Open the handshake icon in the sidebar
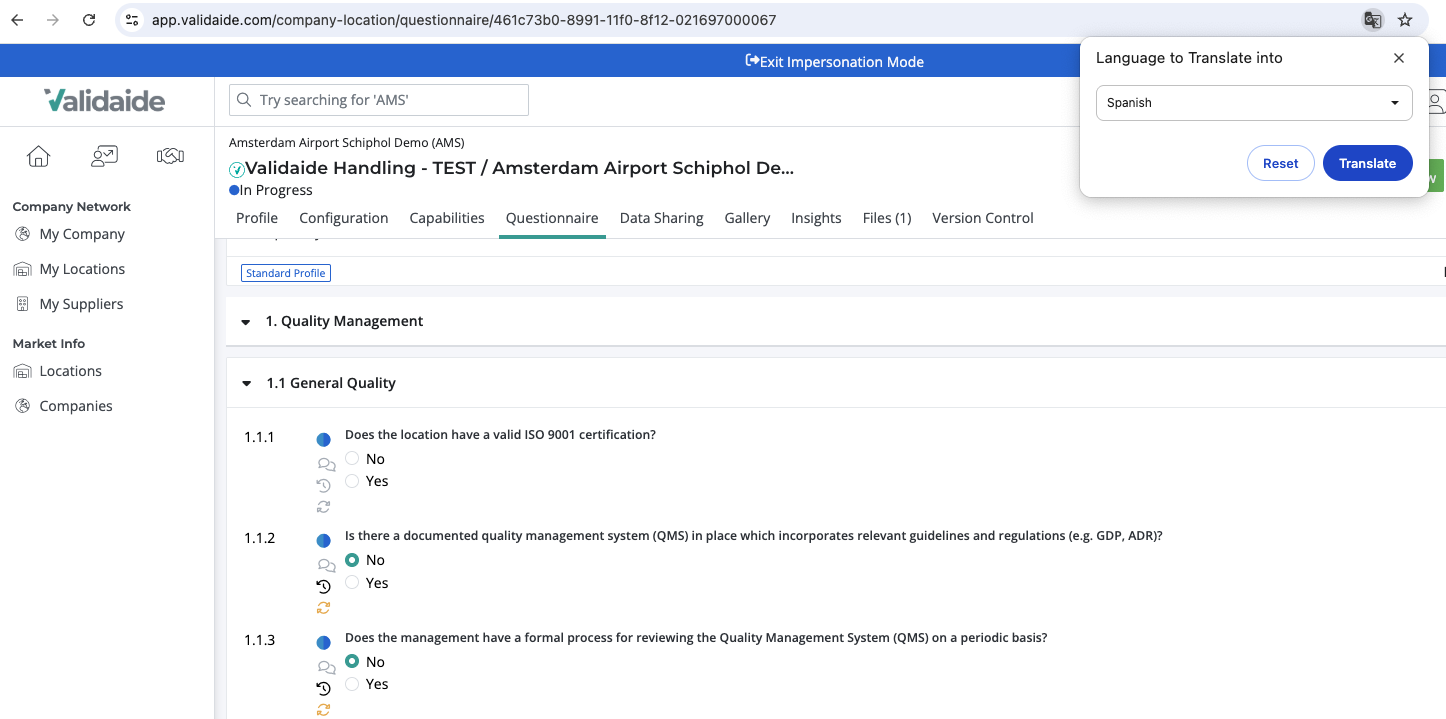 (x=170, y=156)
